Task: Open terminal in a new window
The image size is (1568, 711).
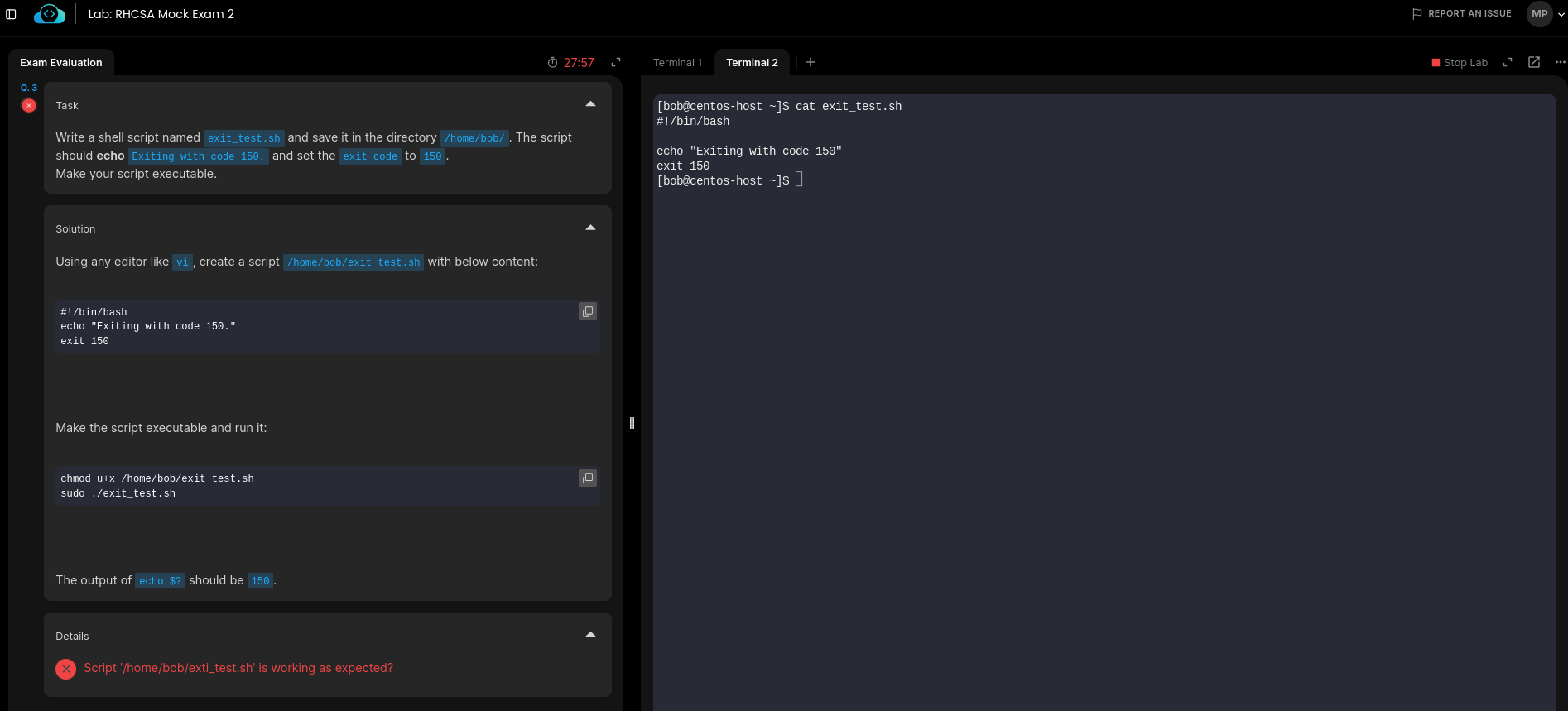Action: tap(1534, 62)
